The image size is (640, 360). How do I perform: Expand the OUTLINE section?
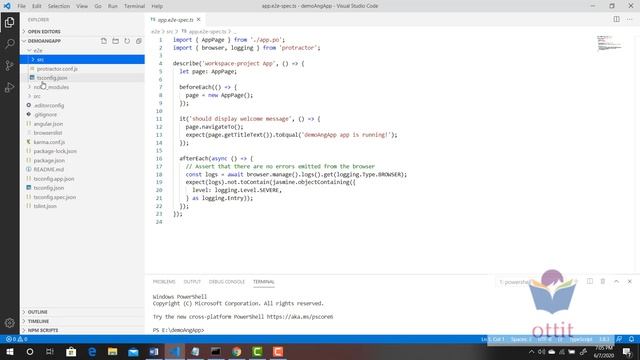point(82,312)
